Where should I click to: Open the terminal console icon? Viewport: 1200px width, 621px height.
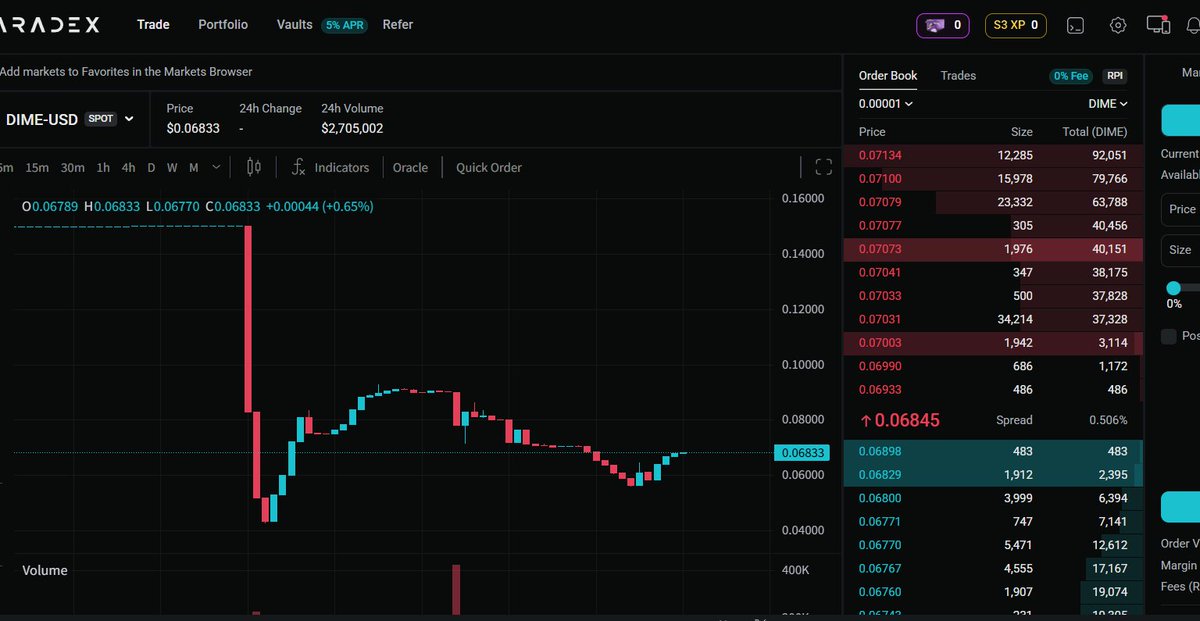point(1076,25)
